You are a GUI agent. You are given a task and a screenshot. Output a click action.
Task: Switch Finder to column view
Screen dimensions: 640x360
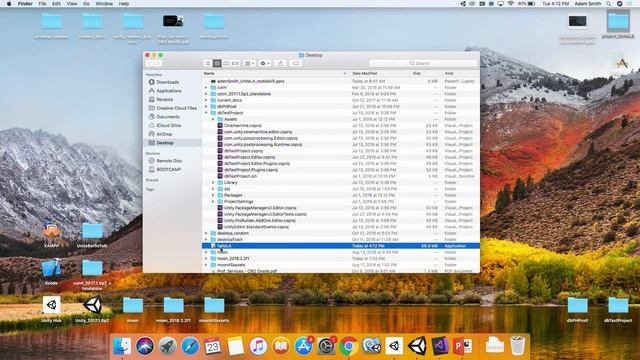[x=226, y=63]
